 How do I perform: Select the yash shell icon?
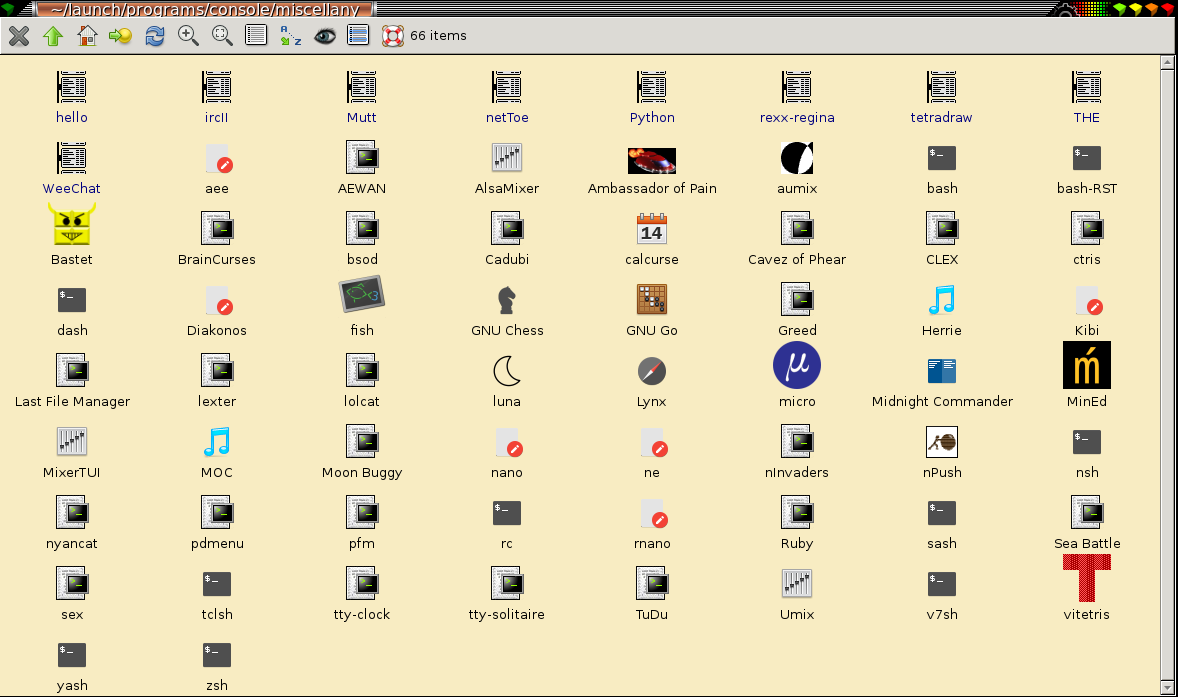(72, 655)
